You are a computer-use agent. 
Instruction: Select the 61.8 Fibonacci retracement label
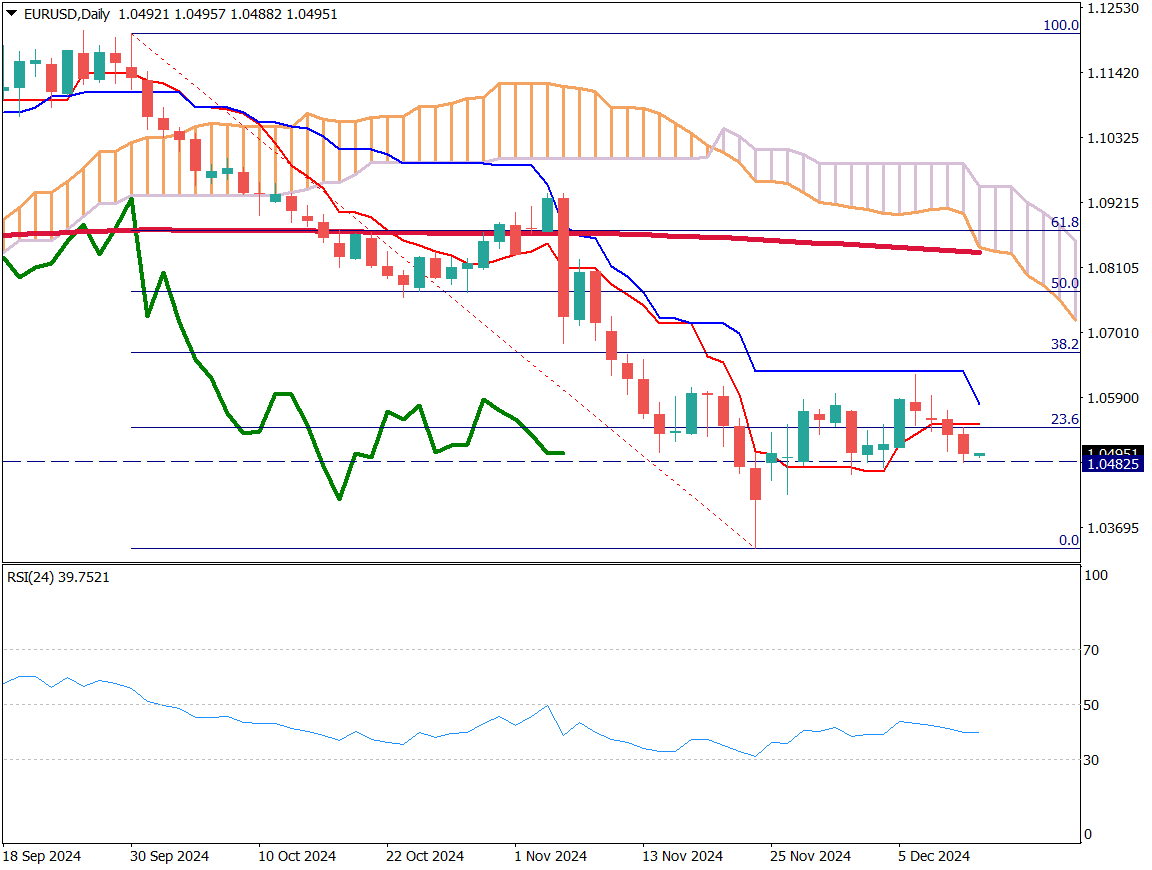click(x=1064, y=222)
